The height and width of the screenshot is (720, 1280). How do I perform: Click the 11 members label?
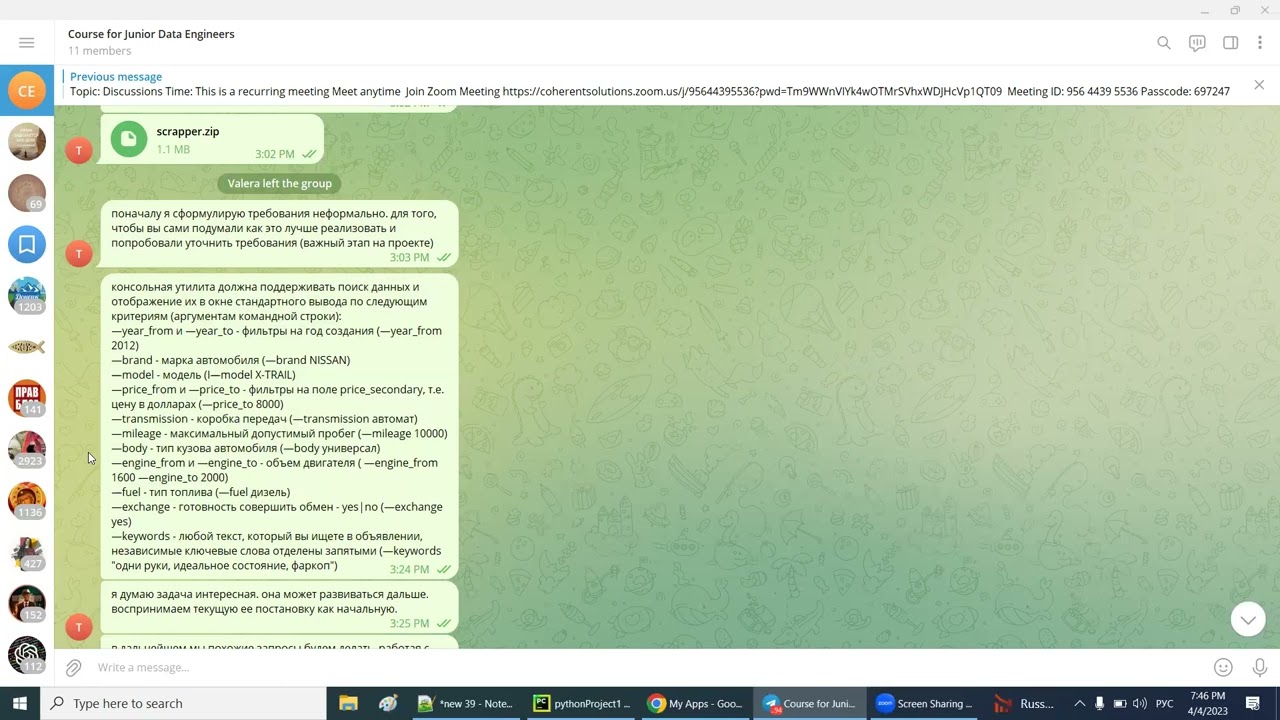(x=99, y=51)
